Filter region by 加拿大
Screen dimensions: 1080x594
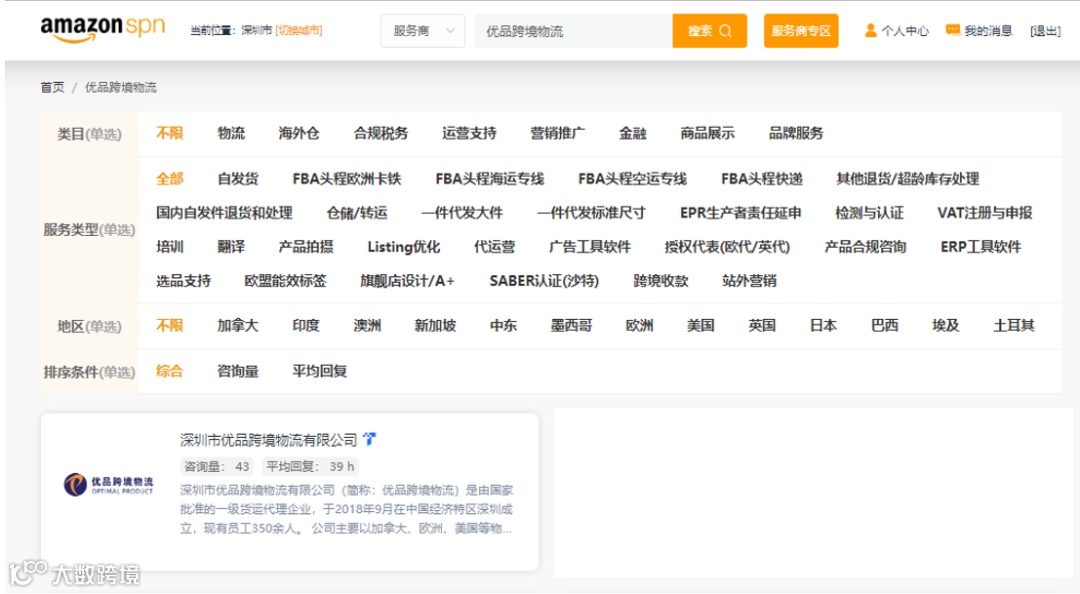tap(238, 325)
